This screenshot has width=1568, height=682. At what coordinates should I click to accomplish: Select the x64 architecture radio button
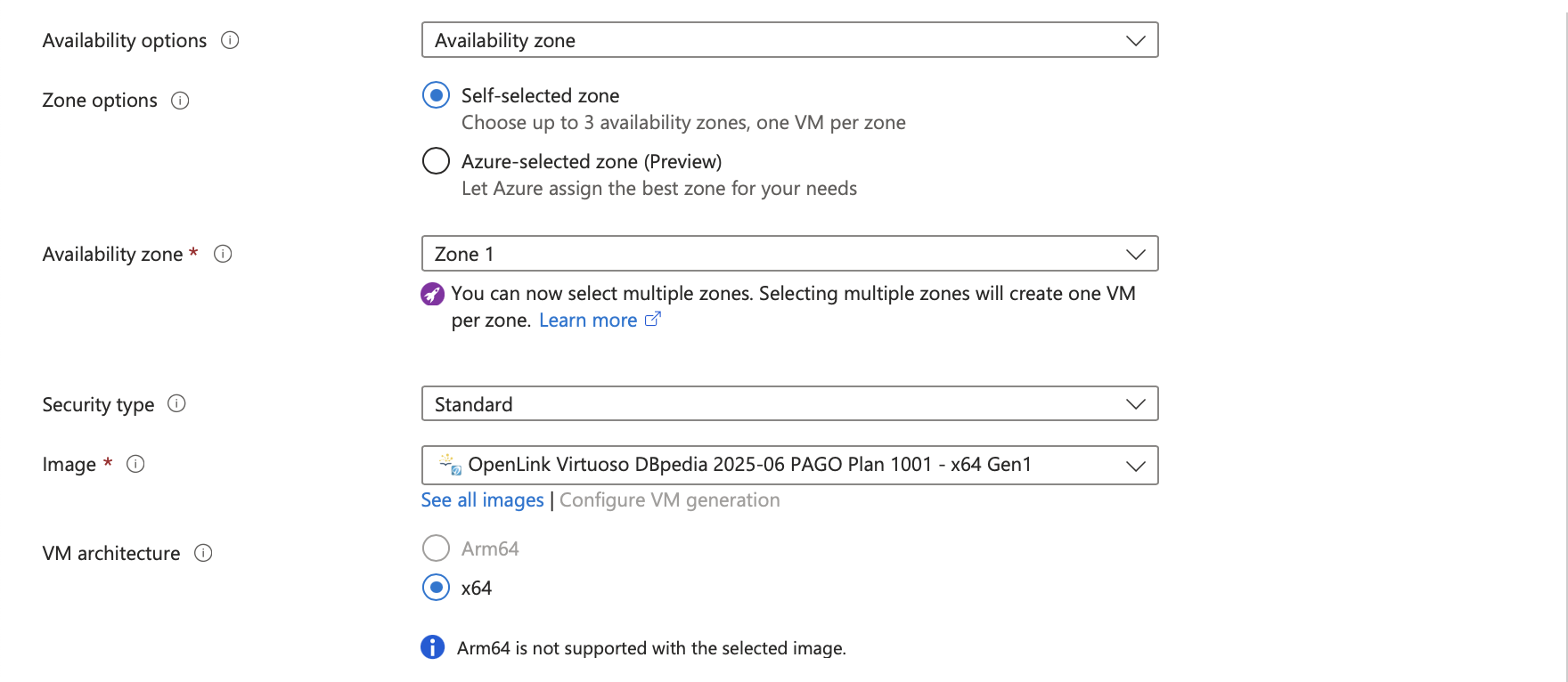click(436, 588)
